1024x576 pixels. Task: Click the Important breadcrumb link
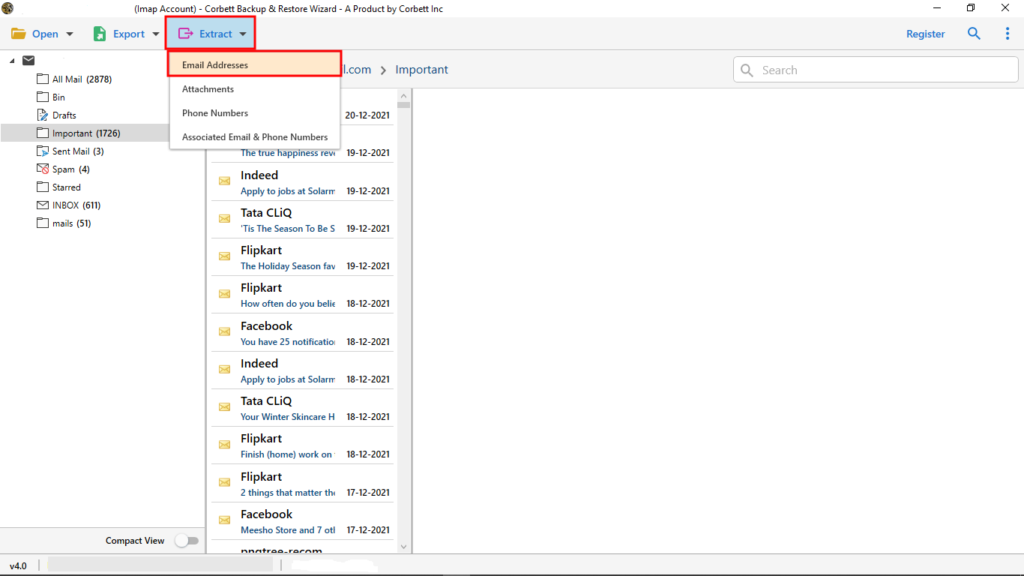(x=421, y=69)
